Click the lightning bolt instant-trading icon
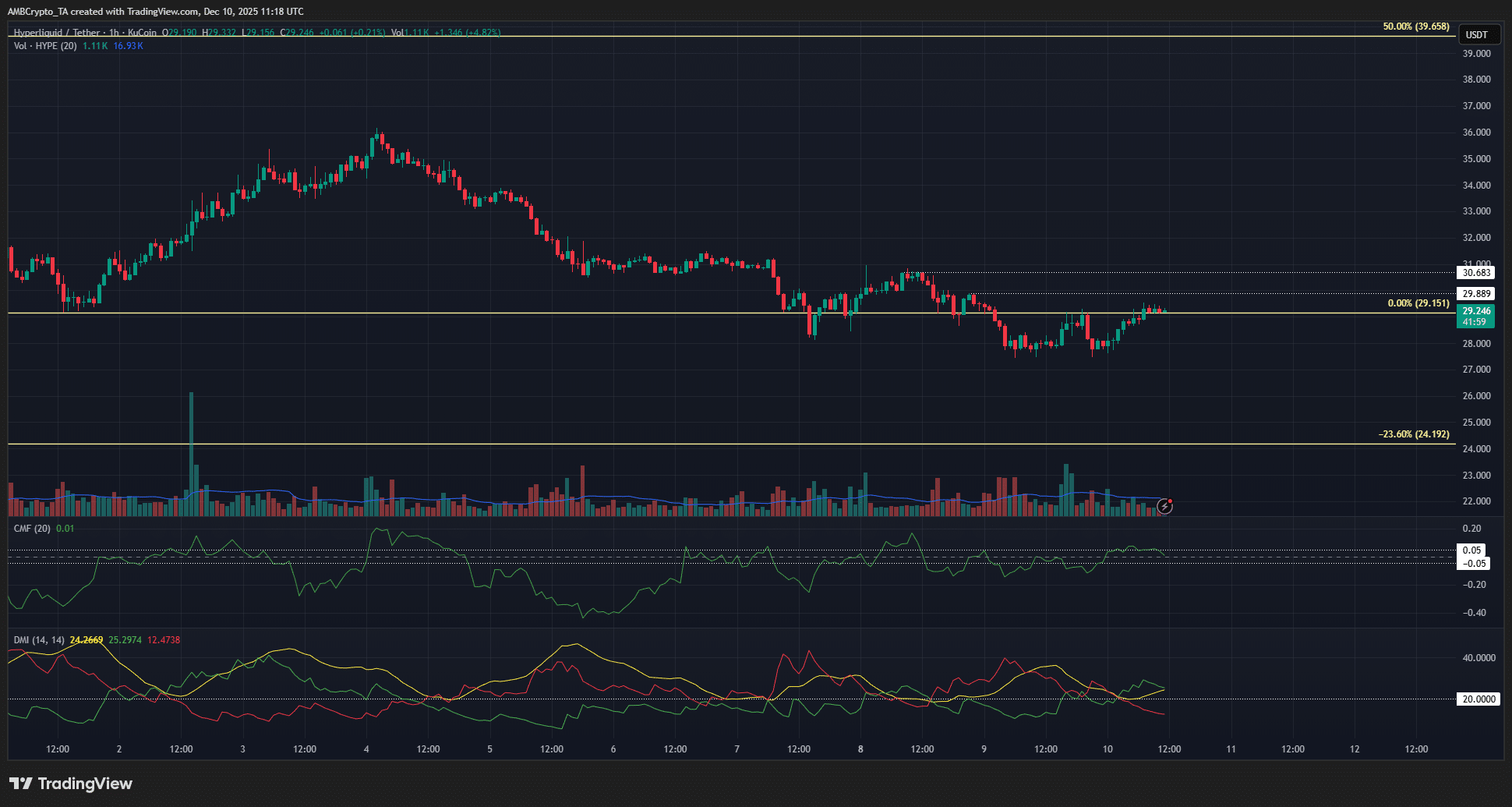Image resolution: width=1512 pixels, height=807 pixels. [x=1164, y=507]
